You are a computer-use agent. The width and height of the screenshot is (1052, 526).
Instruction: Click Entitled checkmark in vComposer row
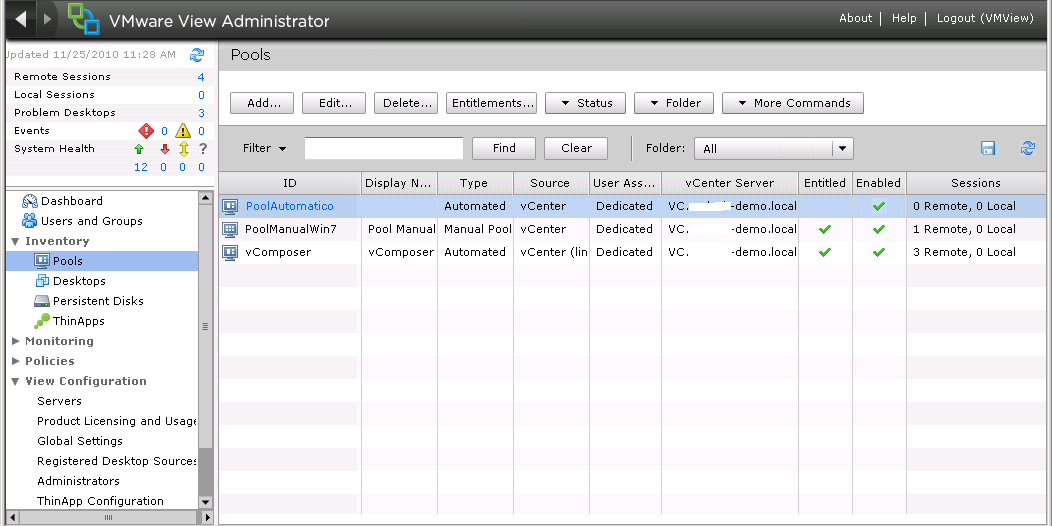point(825,252)
